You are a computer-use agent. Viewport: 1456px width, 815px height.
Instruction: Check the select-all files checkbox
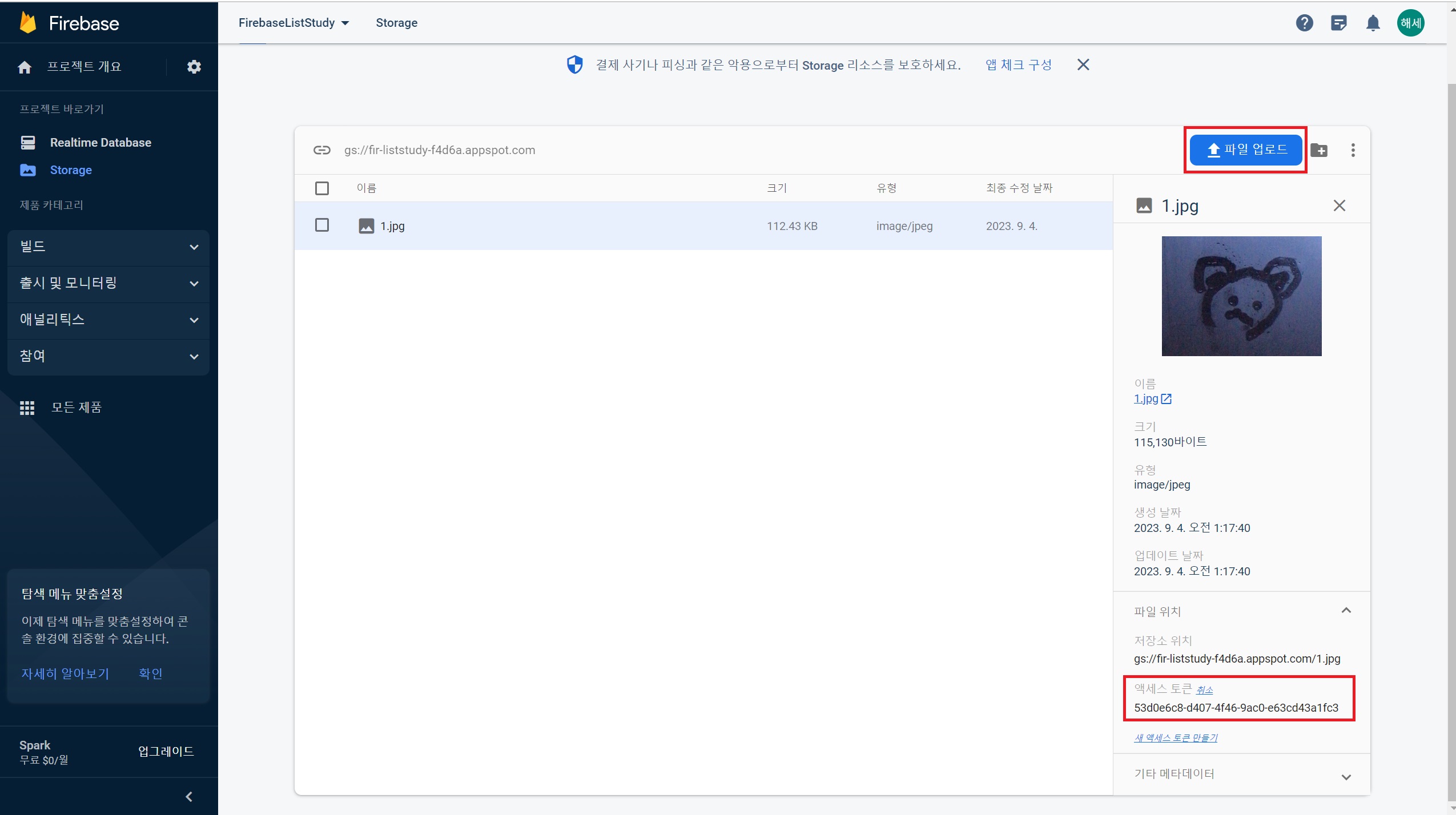(322, 188)
